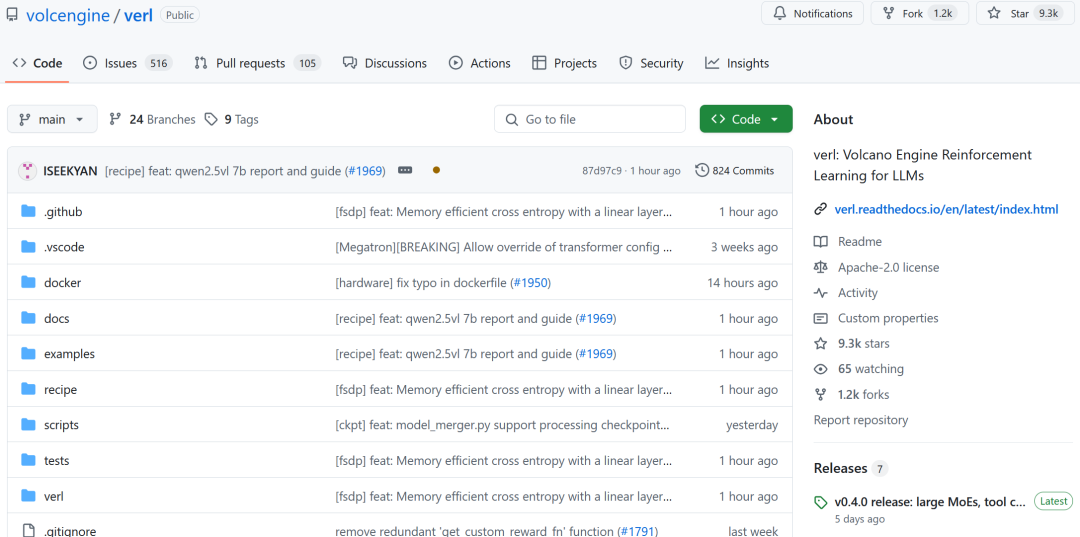The width and height of the screenshot is (1080, 537).
Task: Open the volcengine owner link
Action: [68, 14]
